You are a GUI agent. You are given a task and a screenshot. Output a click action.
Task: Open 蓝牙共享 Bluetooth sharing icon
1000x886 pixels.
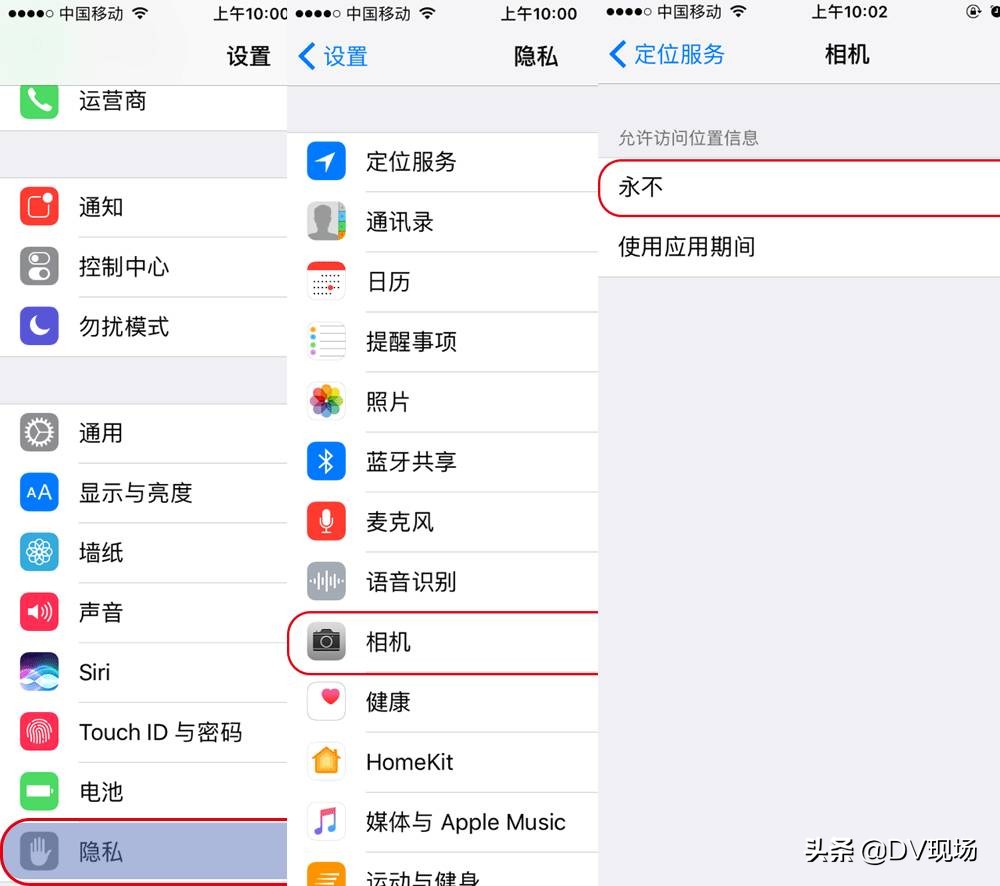[x=325, y=461]
